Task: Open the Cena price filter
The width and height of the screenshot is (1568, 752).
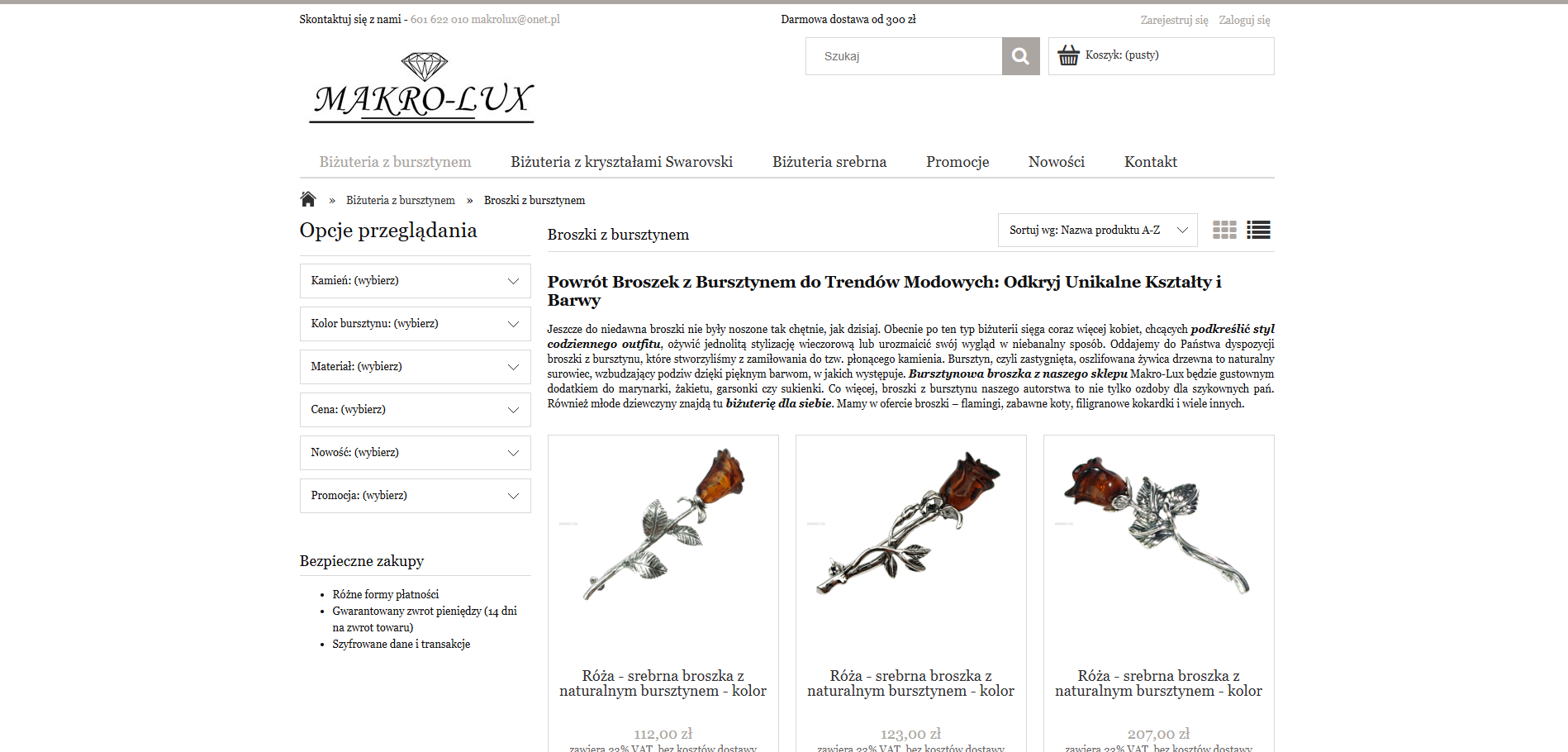Action: pyautogui.click(x=415, y=410)
